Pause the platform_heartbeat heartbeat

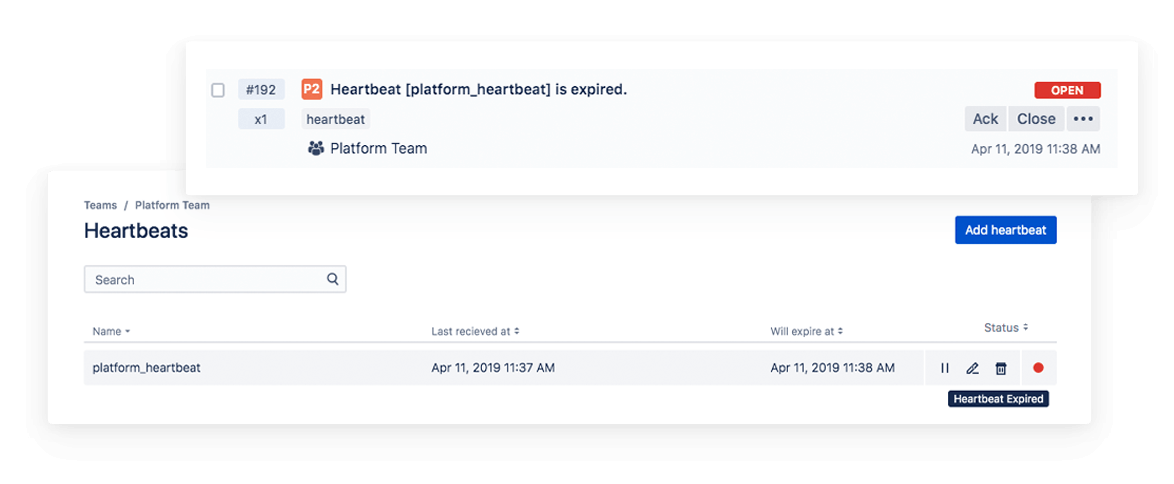point(945,368)
